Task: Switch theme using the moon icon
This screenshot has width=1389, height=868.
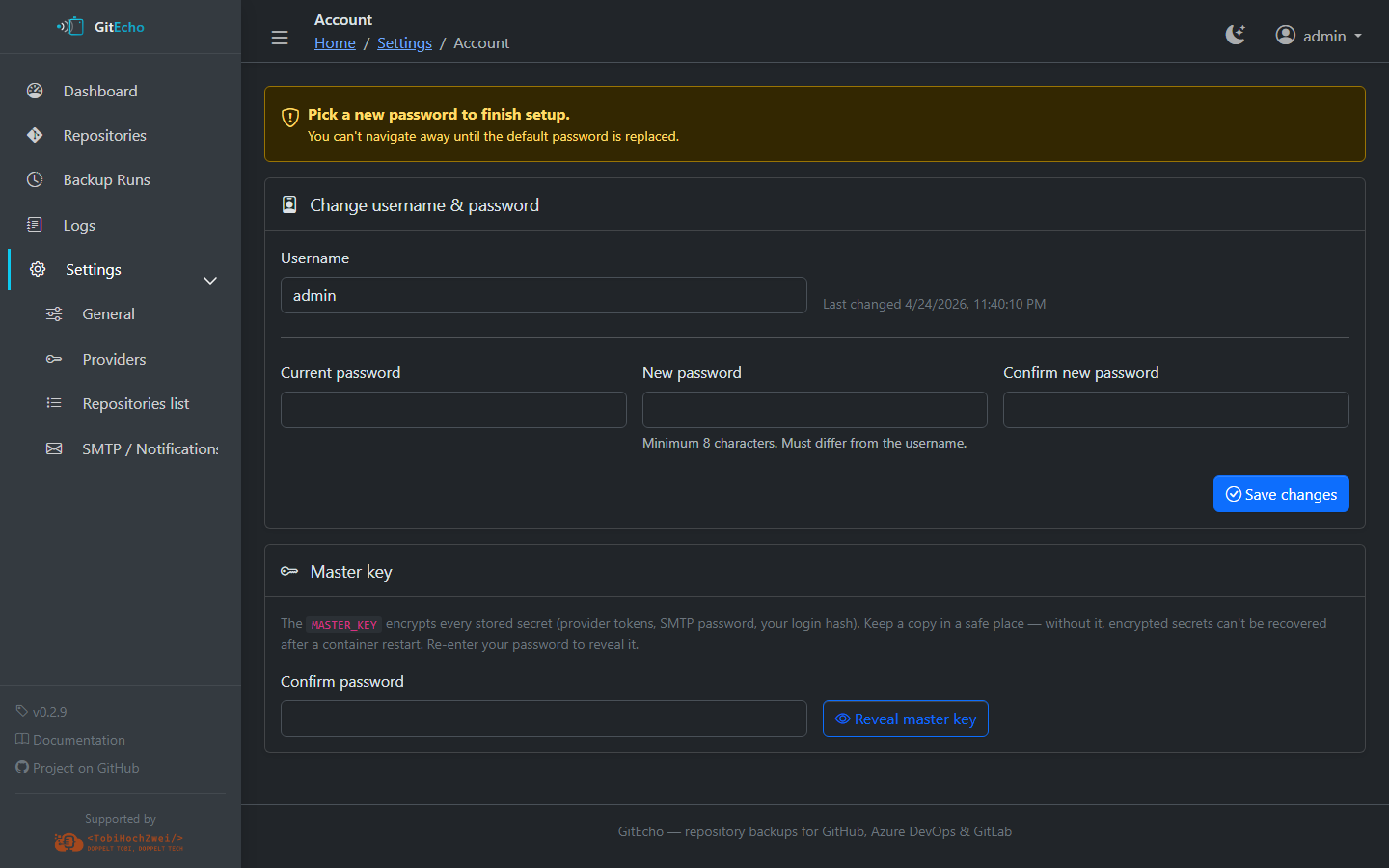Action: pos(1235,36)
